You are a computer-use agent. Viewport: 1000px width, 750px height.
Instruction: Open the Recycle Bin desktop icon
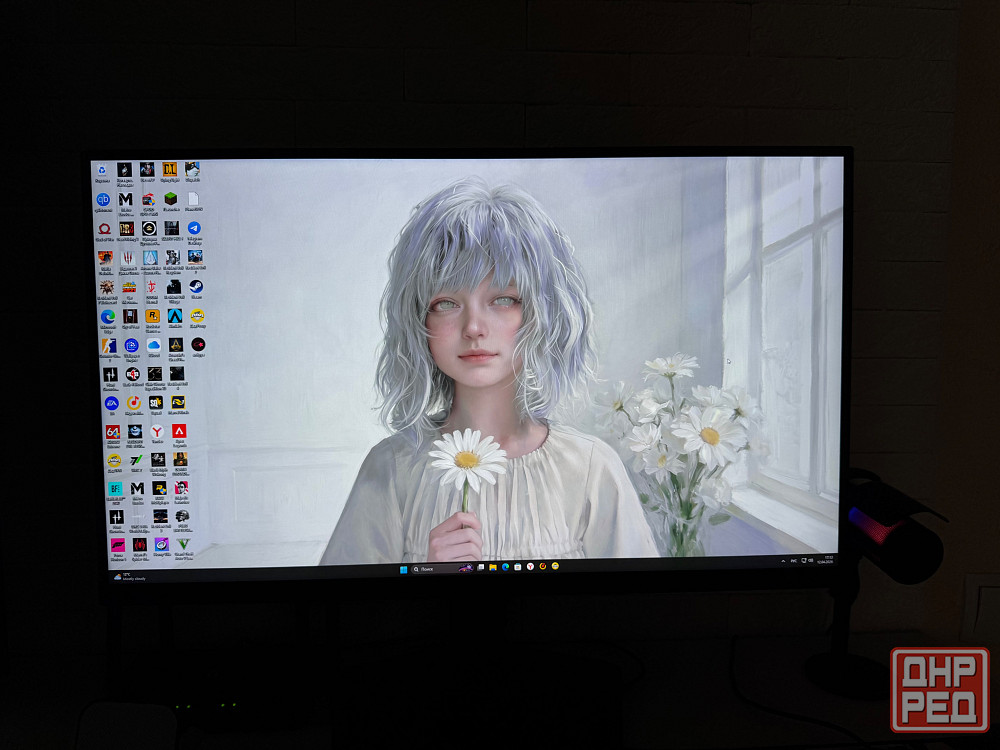[102, 171]
